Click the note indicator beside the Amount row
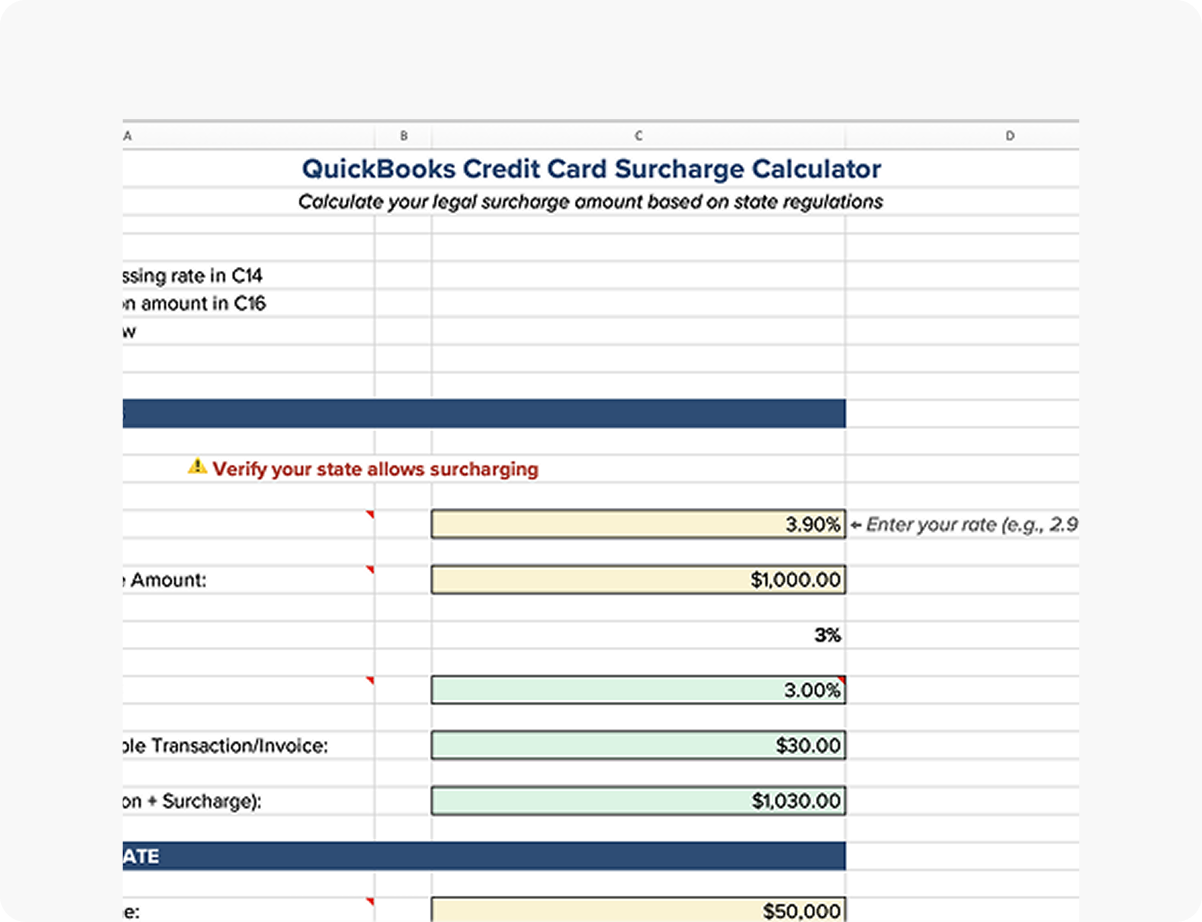 coord(371,571)
